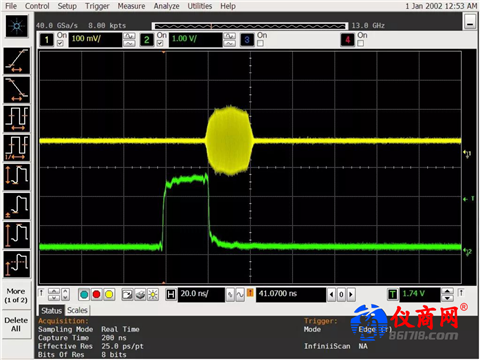Select the peak-to-peak voltage measurement icon
This screenshot has width=480, height=360.
pos(17,177)
